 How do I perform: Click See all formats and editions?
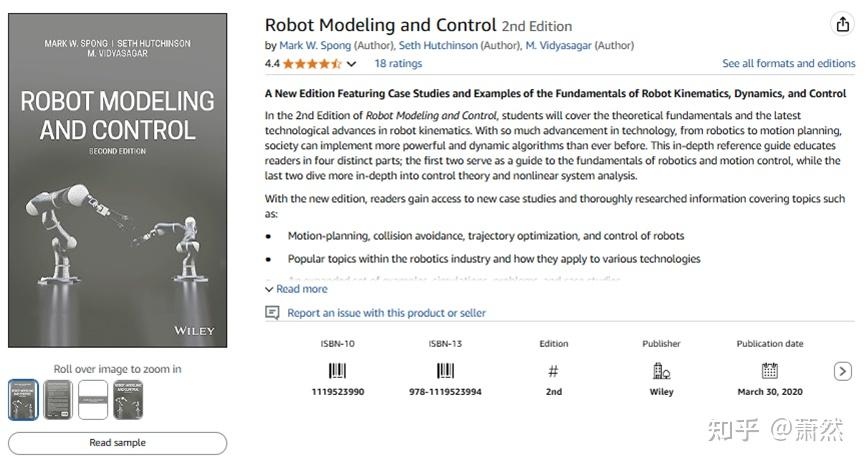point(788,64)
